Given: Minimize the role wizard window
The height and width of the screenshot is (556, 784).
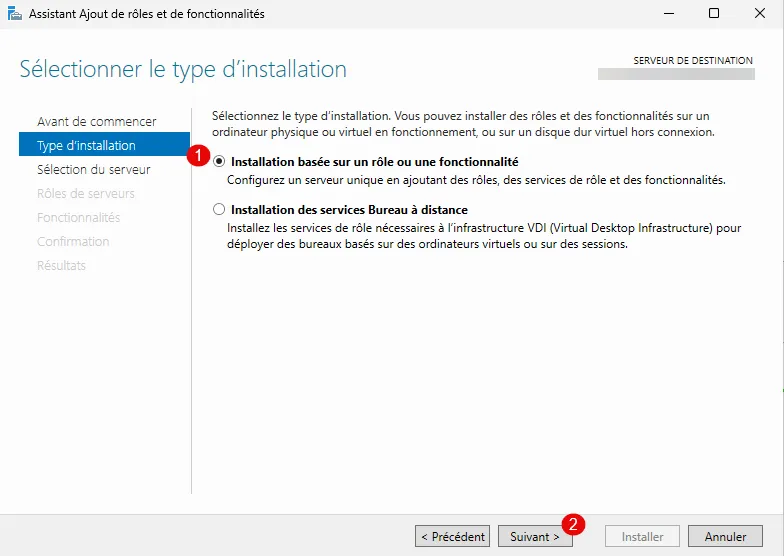Looking at the screenshot, I should 667,14.
